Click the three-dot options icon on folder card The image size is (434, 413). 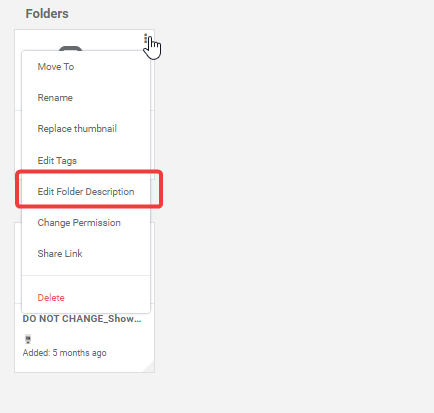[x=146, y=38]
